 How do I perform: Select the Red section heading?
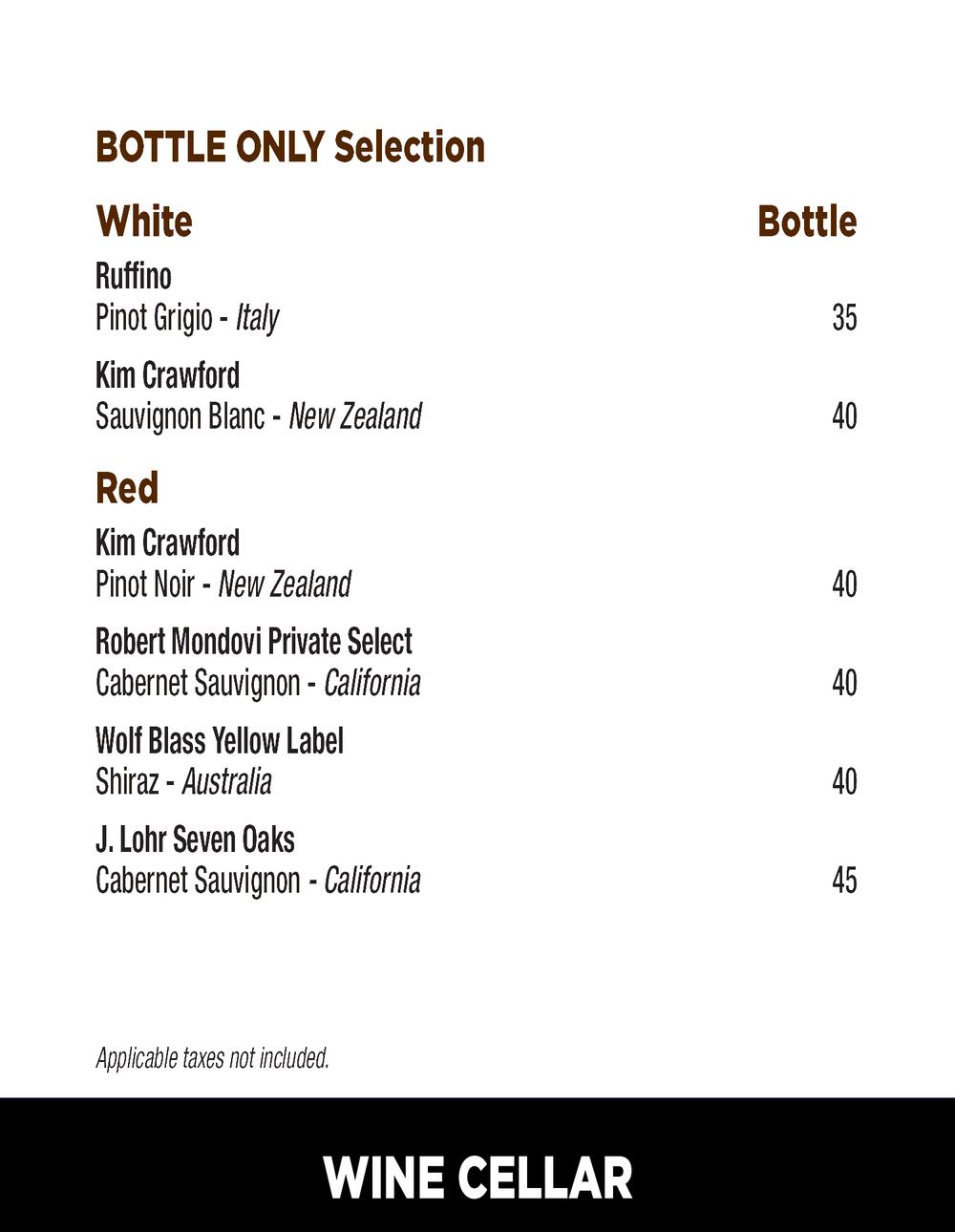(x=127, y=489)
